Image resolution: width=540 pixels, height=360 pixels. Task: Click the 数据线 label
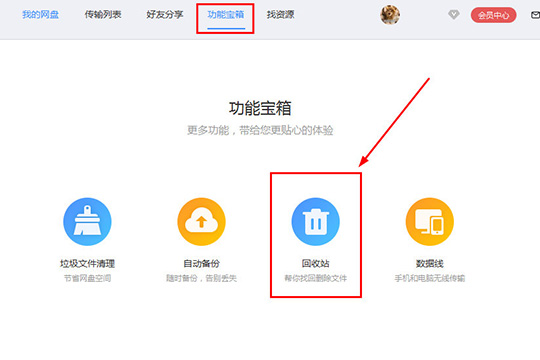(429, 264)
